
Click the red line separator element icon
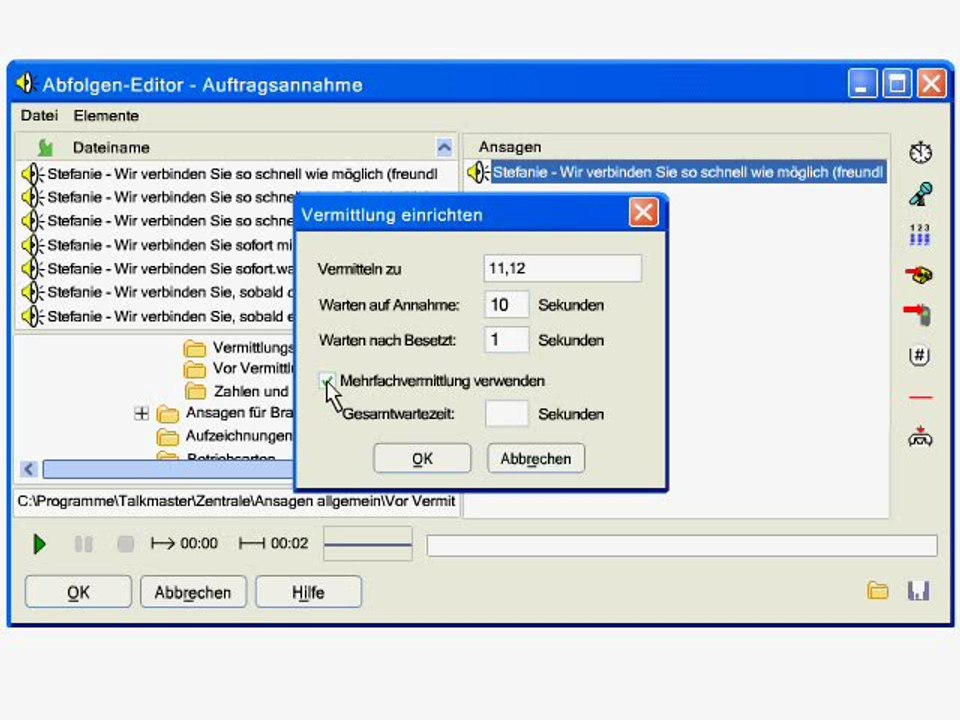coord(920,397)
